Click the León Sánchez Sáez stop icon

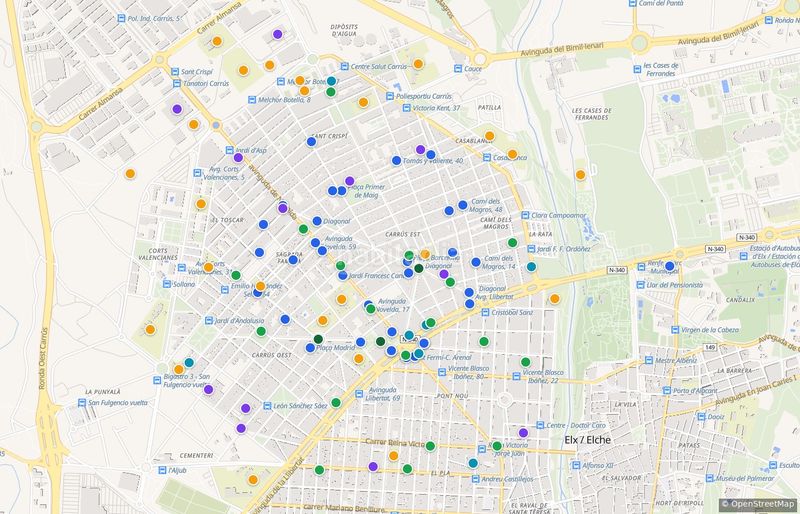click(x=267, y=406)
